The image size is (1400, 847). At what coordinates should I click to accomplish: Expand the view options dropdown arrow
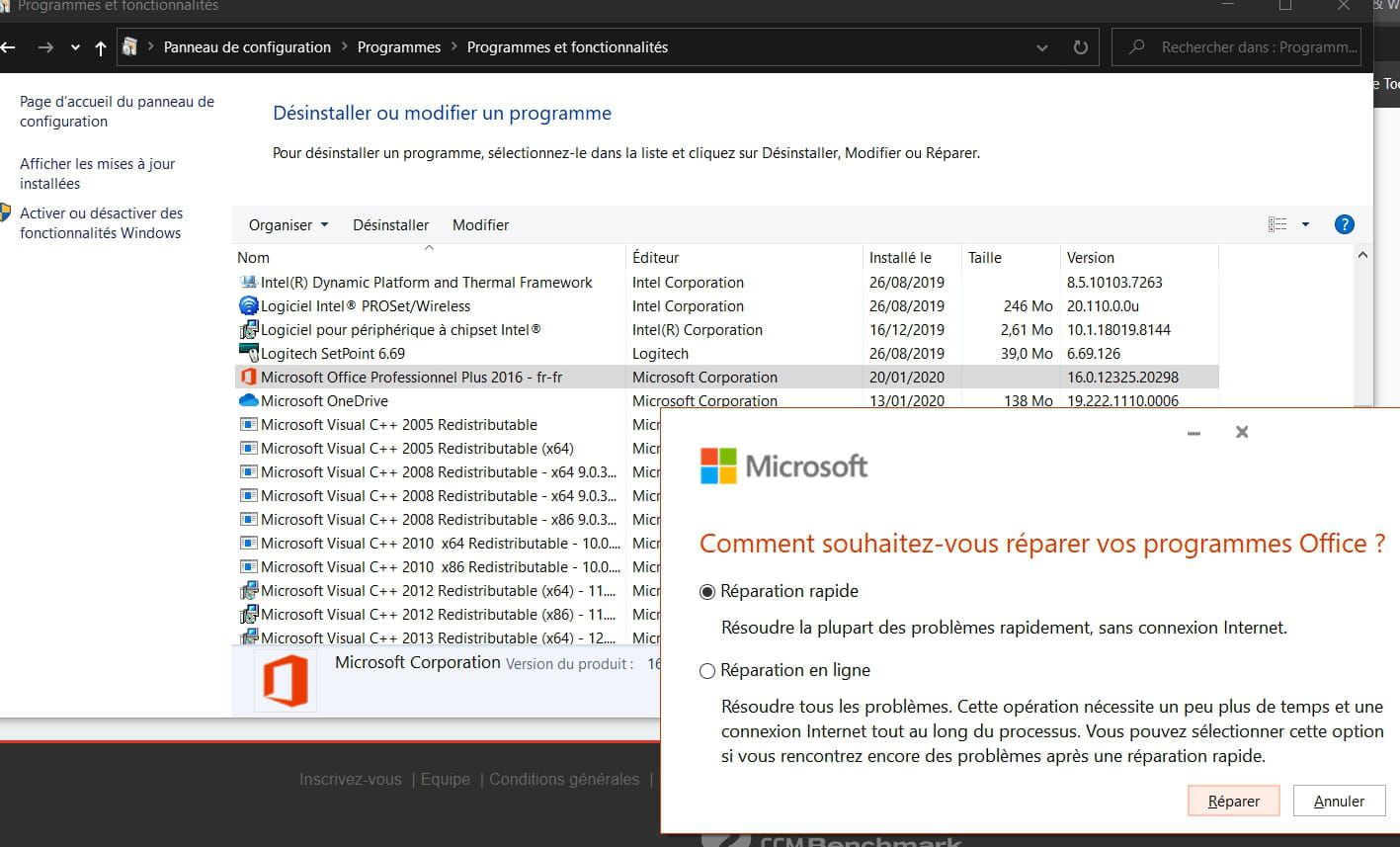tap(1305, 224)
